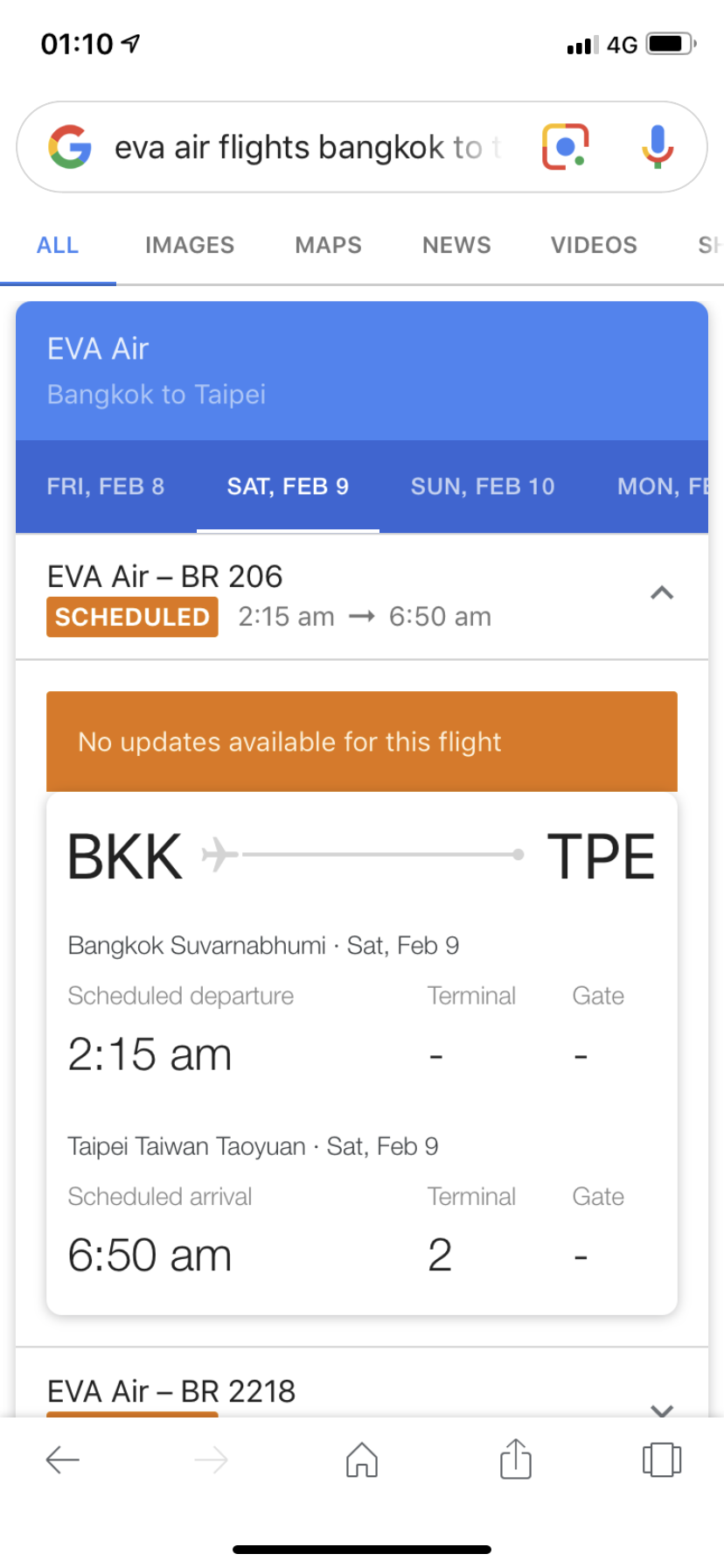The image size is (724, 1568).
Task: Switch to the VIDEOS search tab
Action: point(594,245)
